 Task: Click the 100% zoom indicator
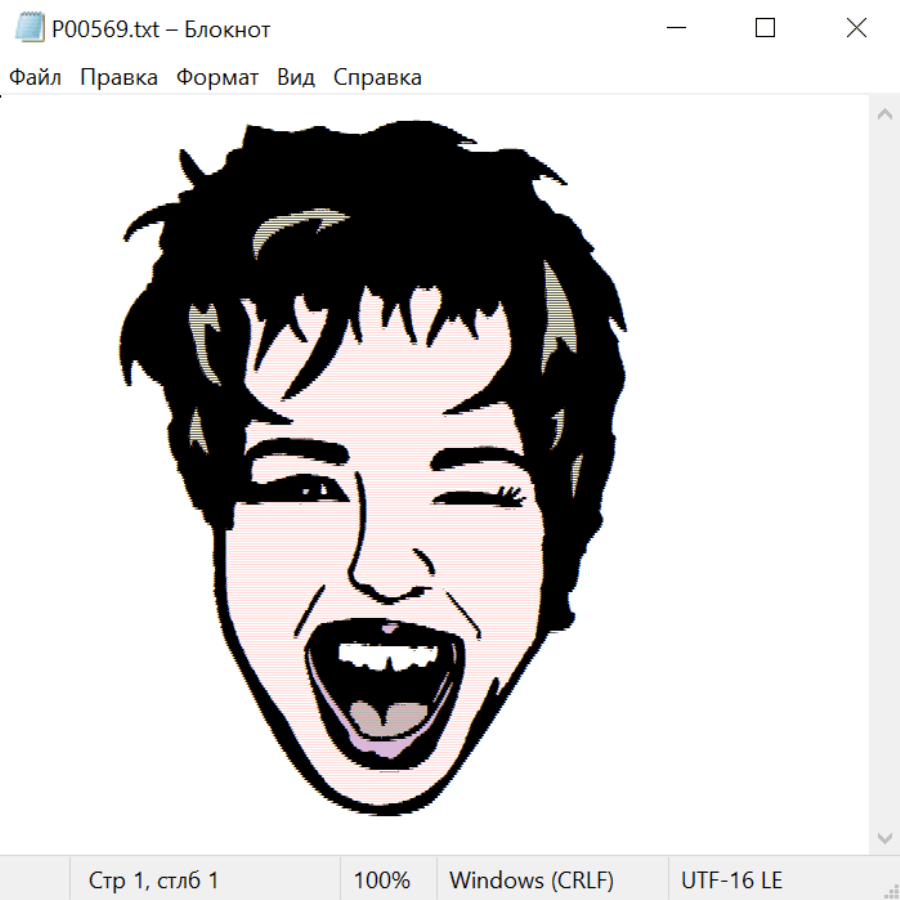coord(382,881)
